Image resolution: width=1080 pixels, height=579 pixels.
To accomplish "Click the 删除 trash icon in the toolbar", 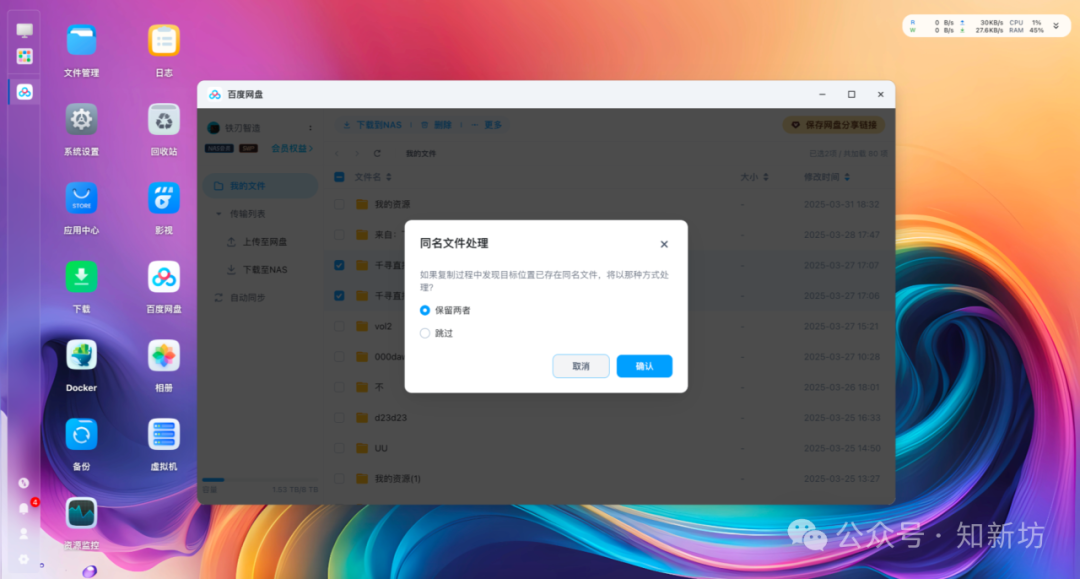I will coord(426,125).
